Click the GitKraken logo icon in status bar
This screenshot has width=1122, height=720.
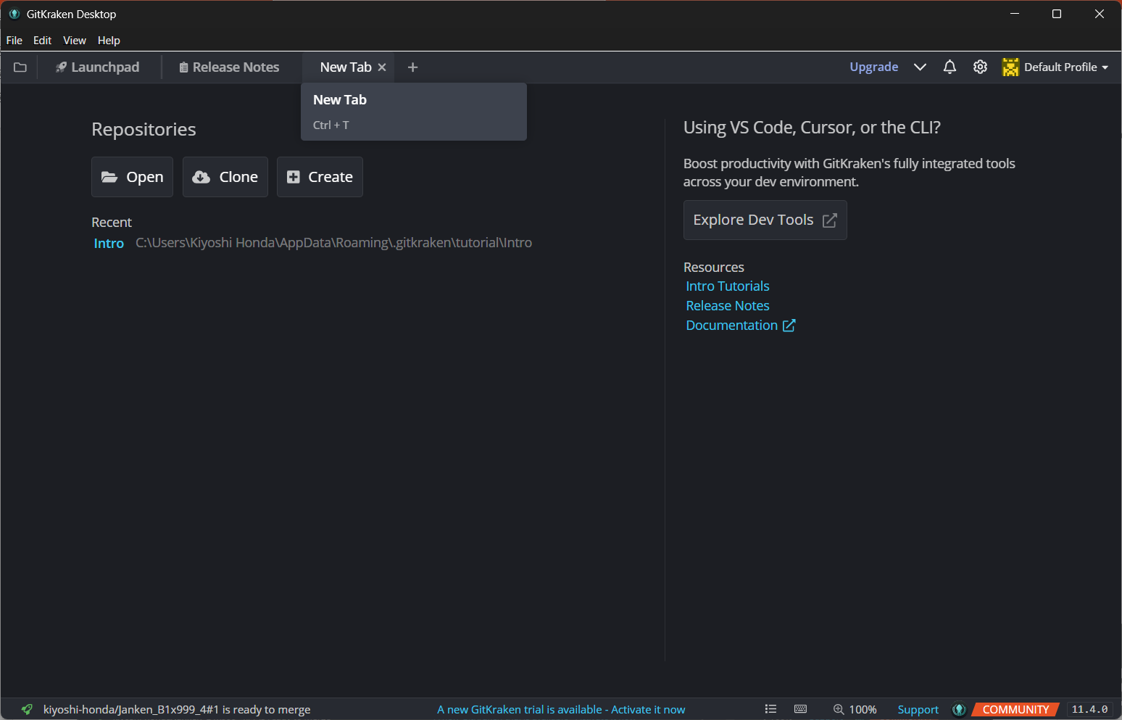(959, 709)
